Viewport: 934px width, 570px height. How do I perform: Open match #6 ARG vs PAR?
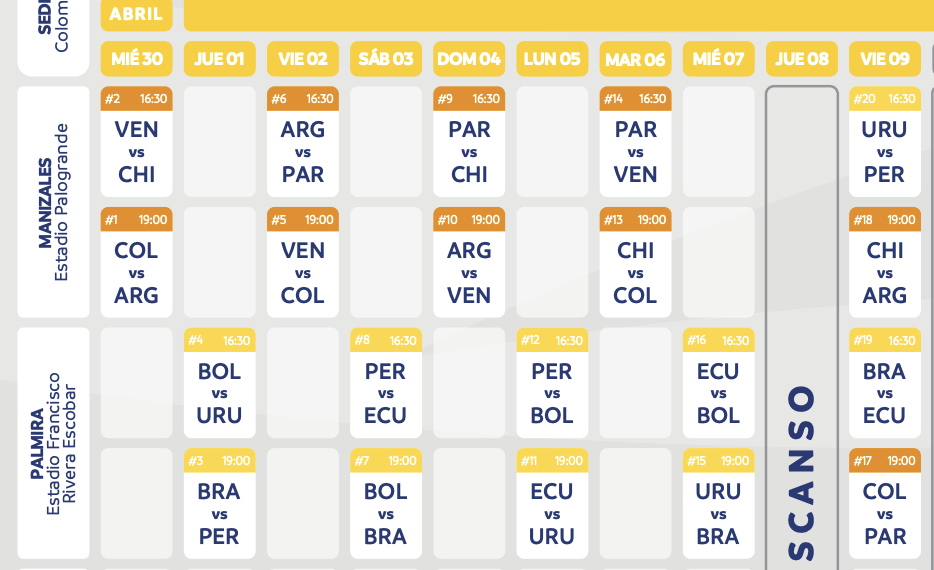point(303,142)
